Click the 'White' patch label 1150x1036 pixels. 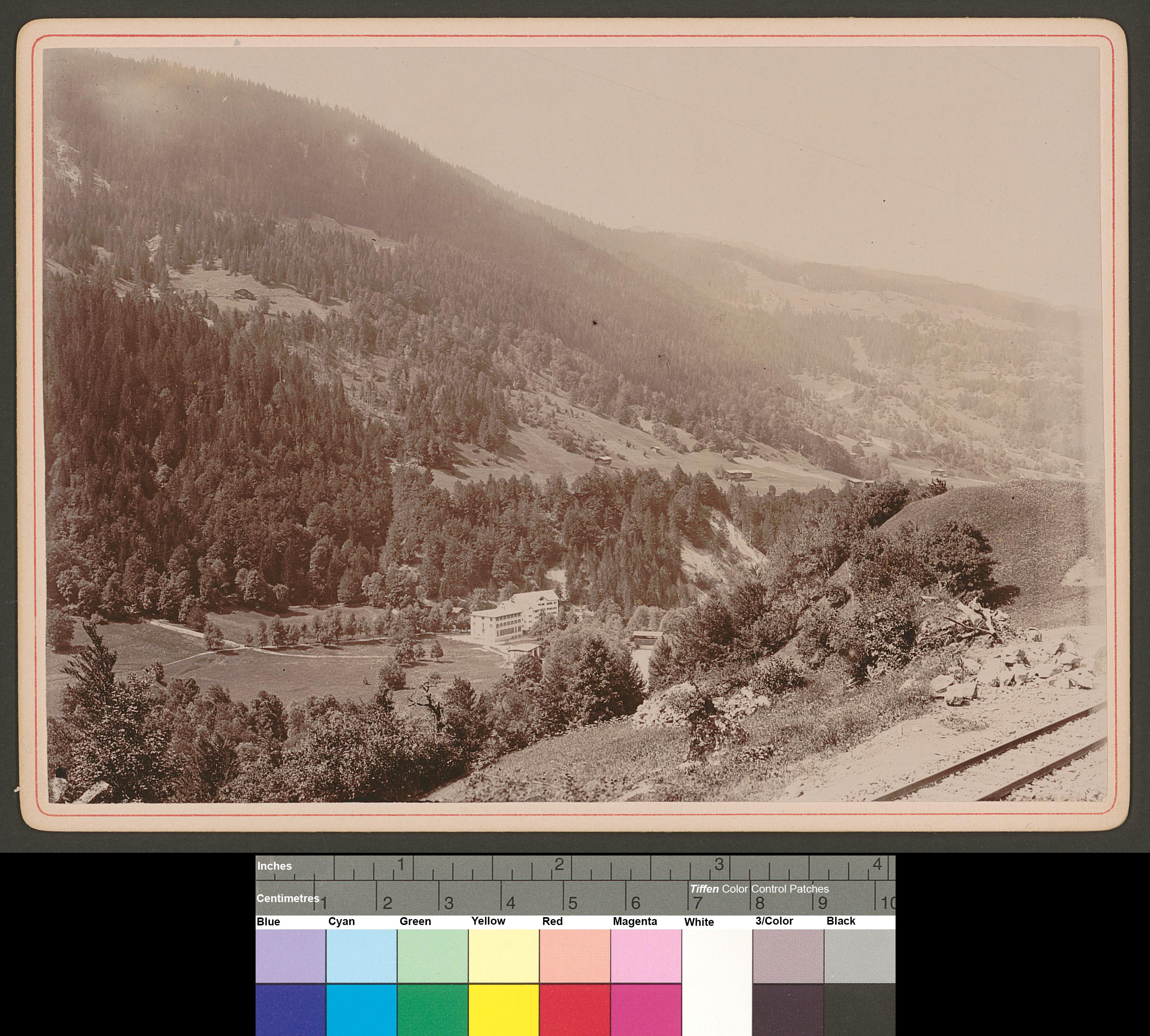699,922
